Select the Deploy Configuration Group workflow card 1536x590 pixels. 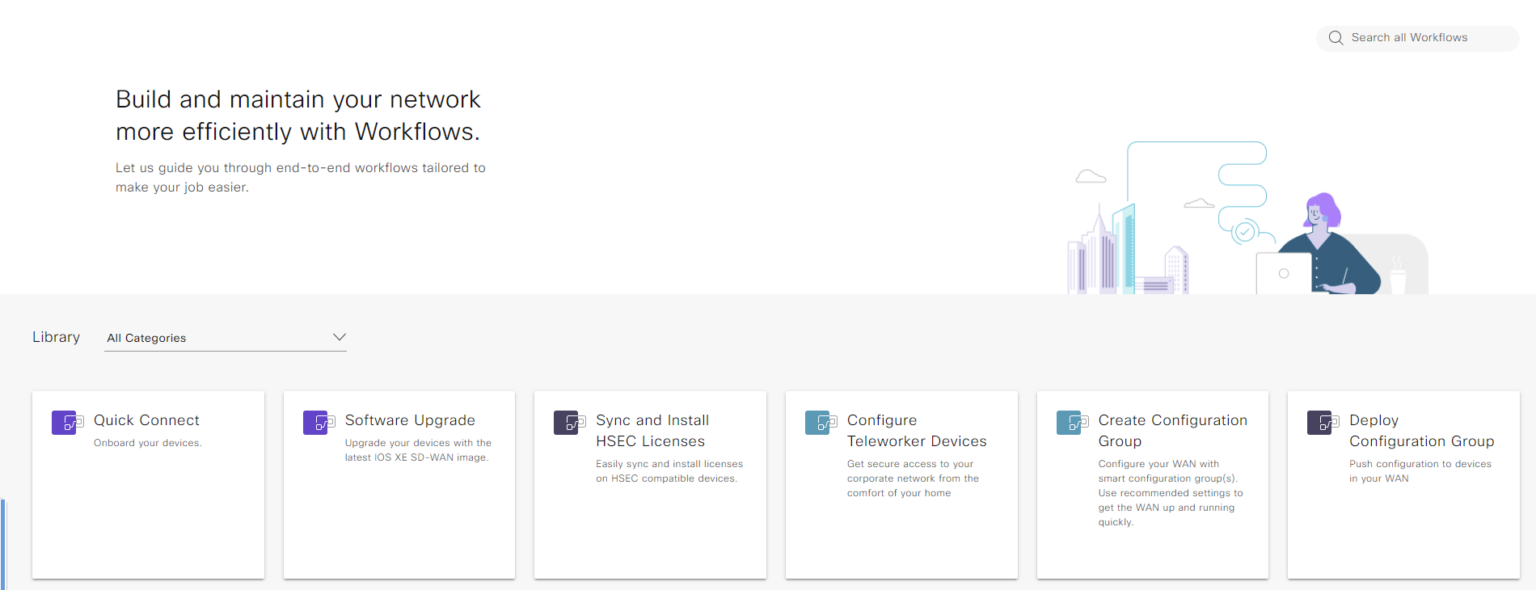(x=1403, y=484)
